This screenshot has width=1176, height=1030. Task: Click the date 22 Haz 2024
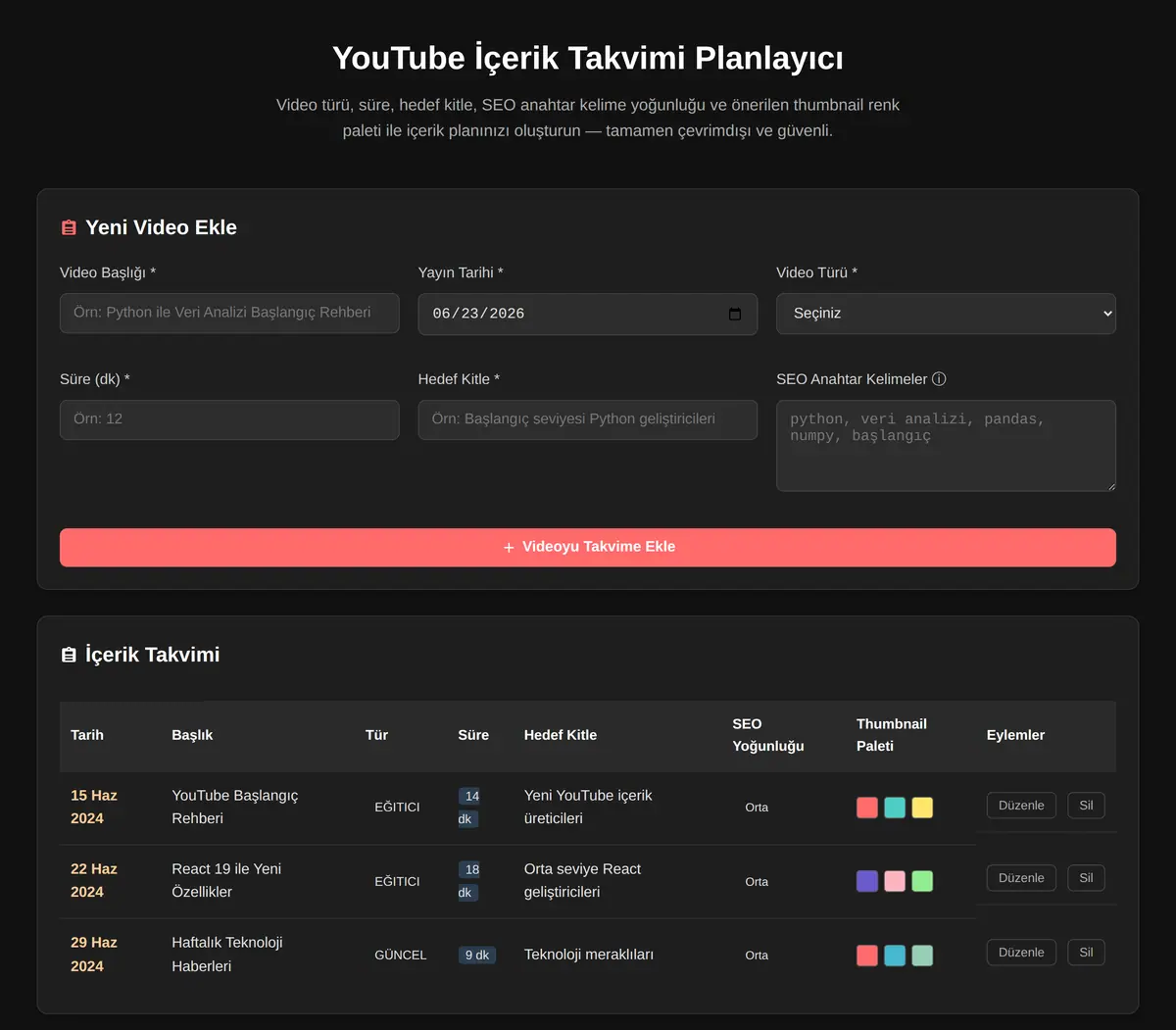pos(94,880)
